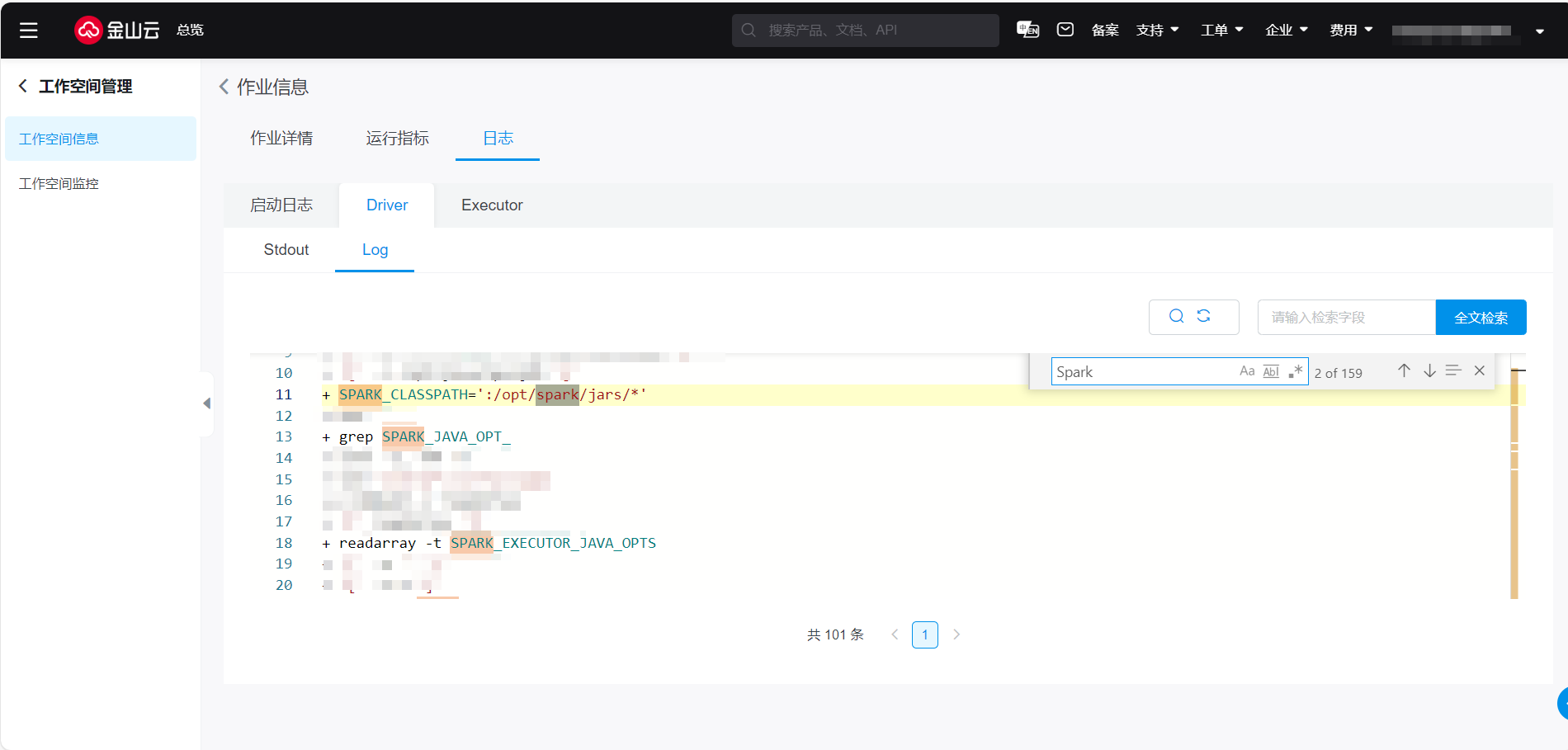Click the Kingsoft Cloud (金山云) logo

tap(117, 31)
